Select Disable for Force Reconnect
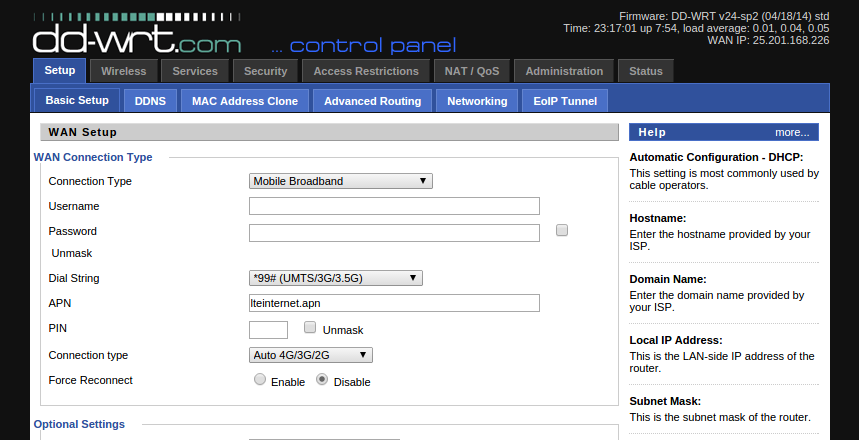Viewport: 859px width, 440px height. tap(322, 379)
